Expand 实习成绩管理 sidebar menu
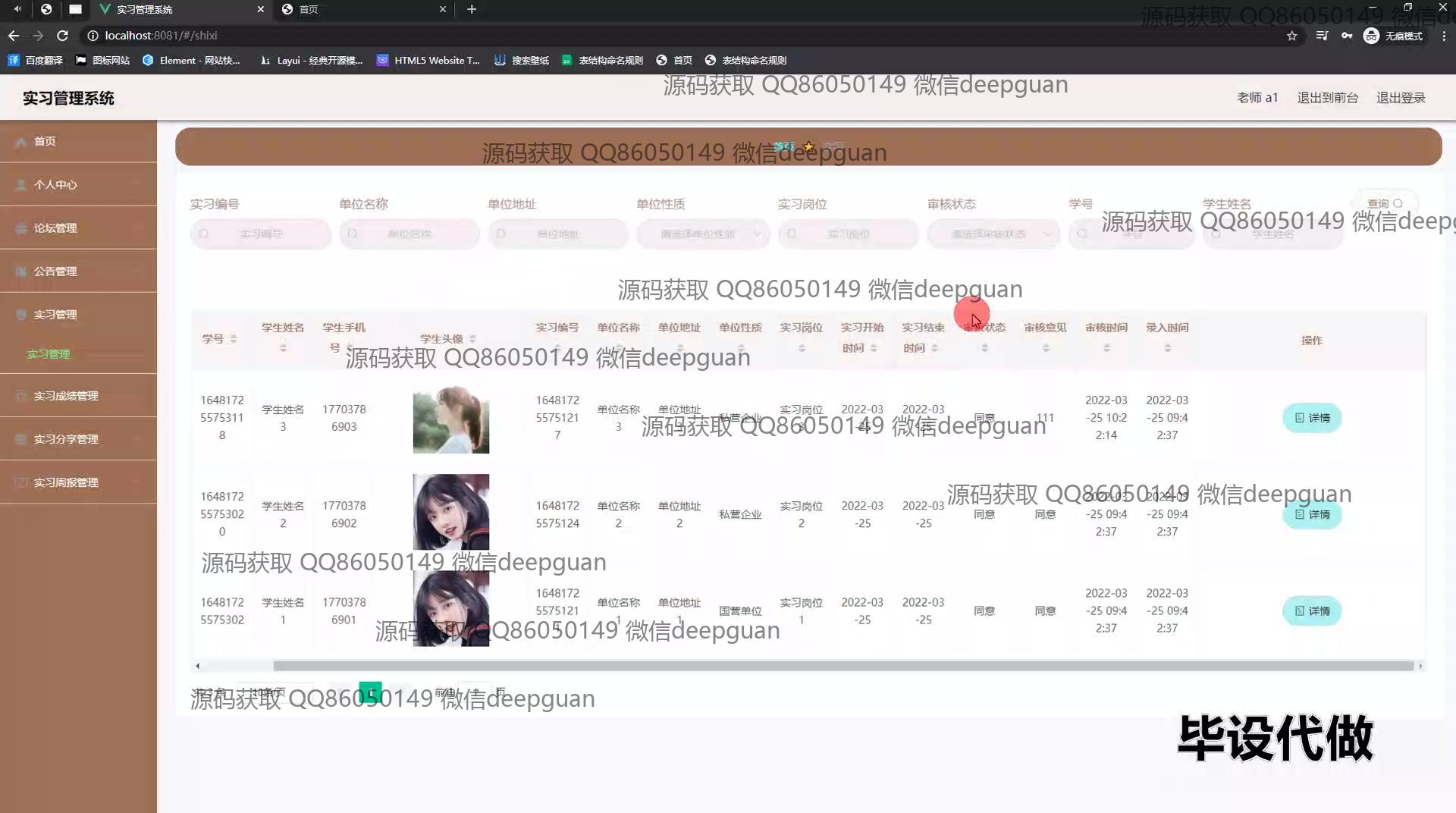This screenshot has height=813, width=1456. (x=78, y=396)
